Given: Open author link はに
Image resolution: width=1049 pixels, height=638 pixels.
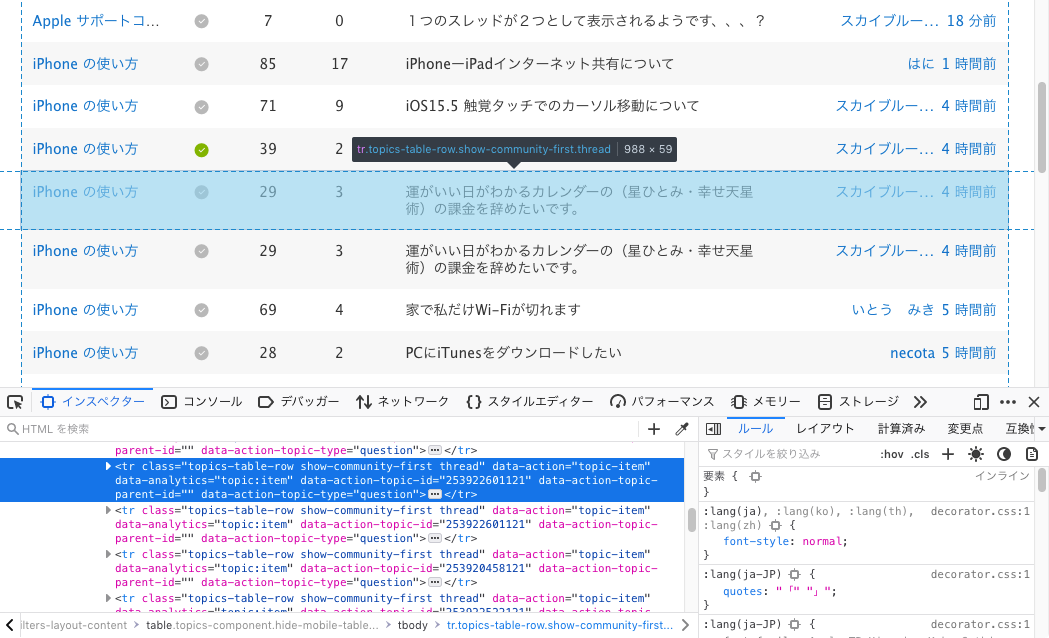Looking at the screenshot, I should 921,64.
